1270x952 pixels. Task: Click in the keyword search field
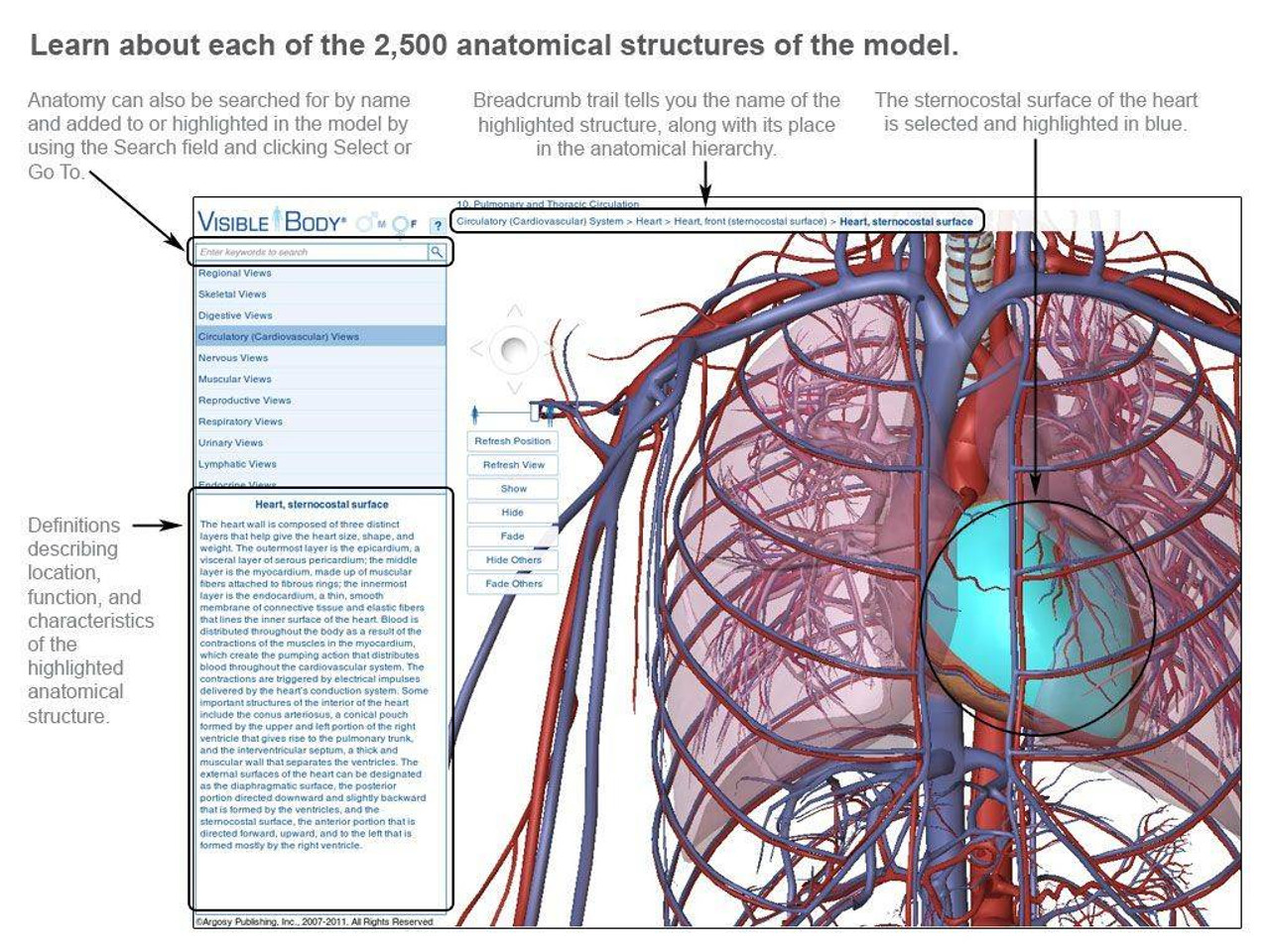coord(311,252)
